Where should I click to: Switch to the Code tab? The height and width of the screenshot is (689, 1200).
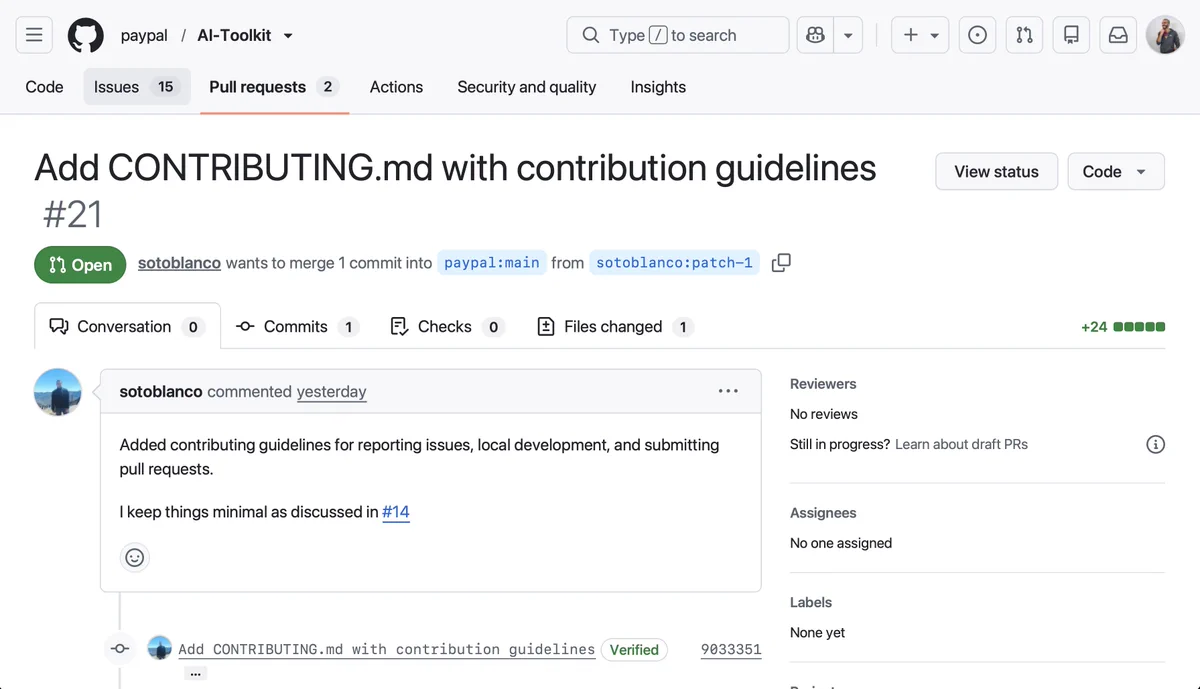44,87
